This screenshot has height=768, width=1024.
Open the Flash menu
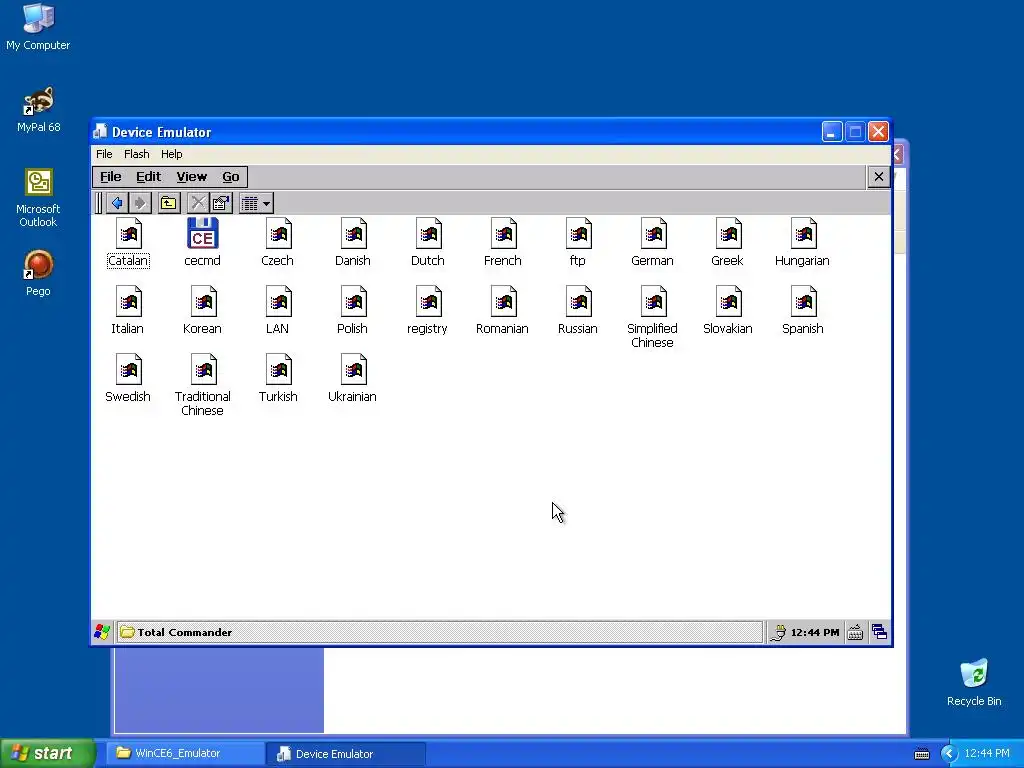[x=136, y=154]
